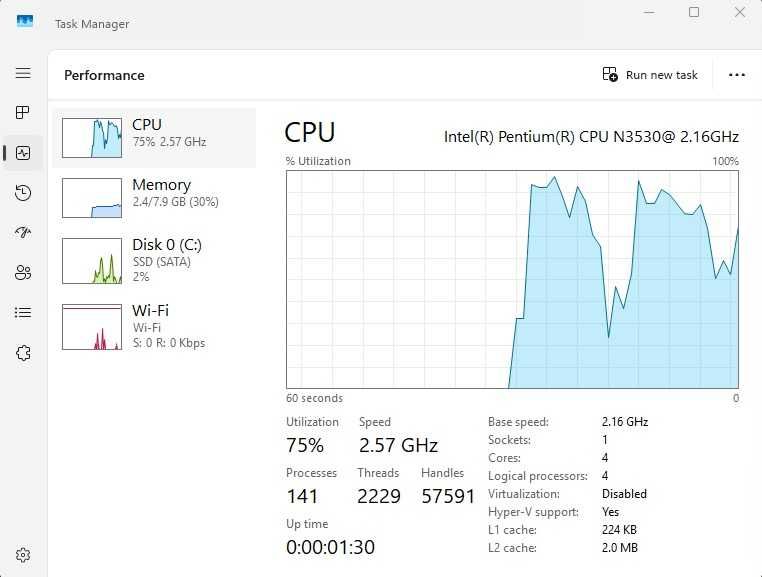Image resolution: width=762 pixels, height=577 pixels.
Task: Click the CPU utilization graph
Action: pos(512,280)
